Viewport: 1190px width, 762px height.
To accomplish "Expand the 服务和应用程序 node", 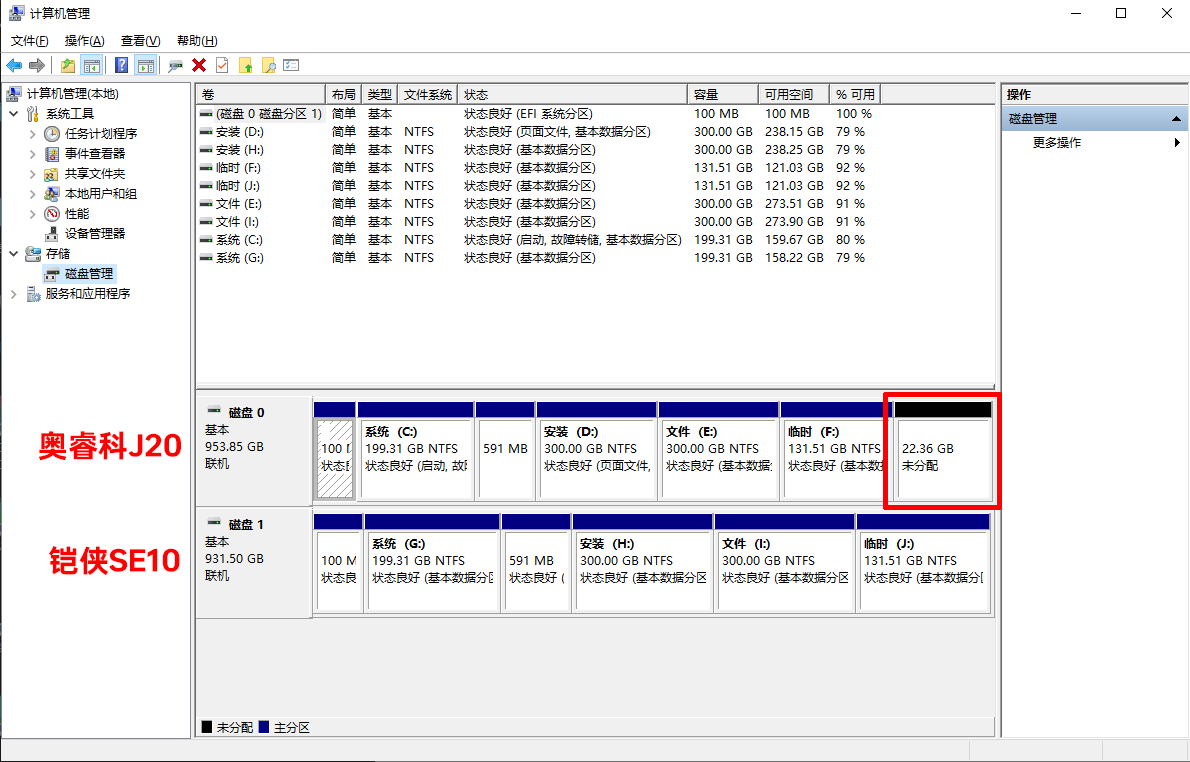I will (x=14, y=294).
